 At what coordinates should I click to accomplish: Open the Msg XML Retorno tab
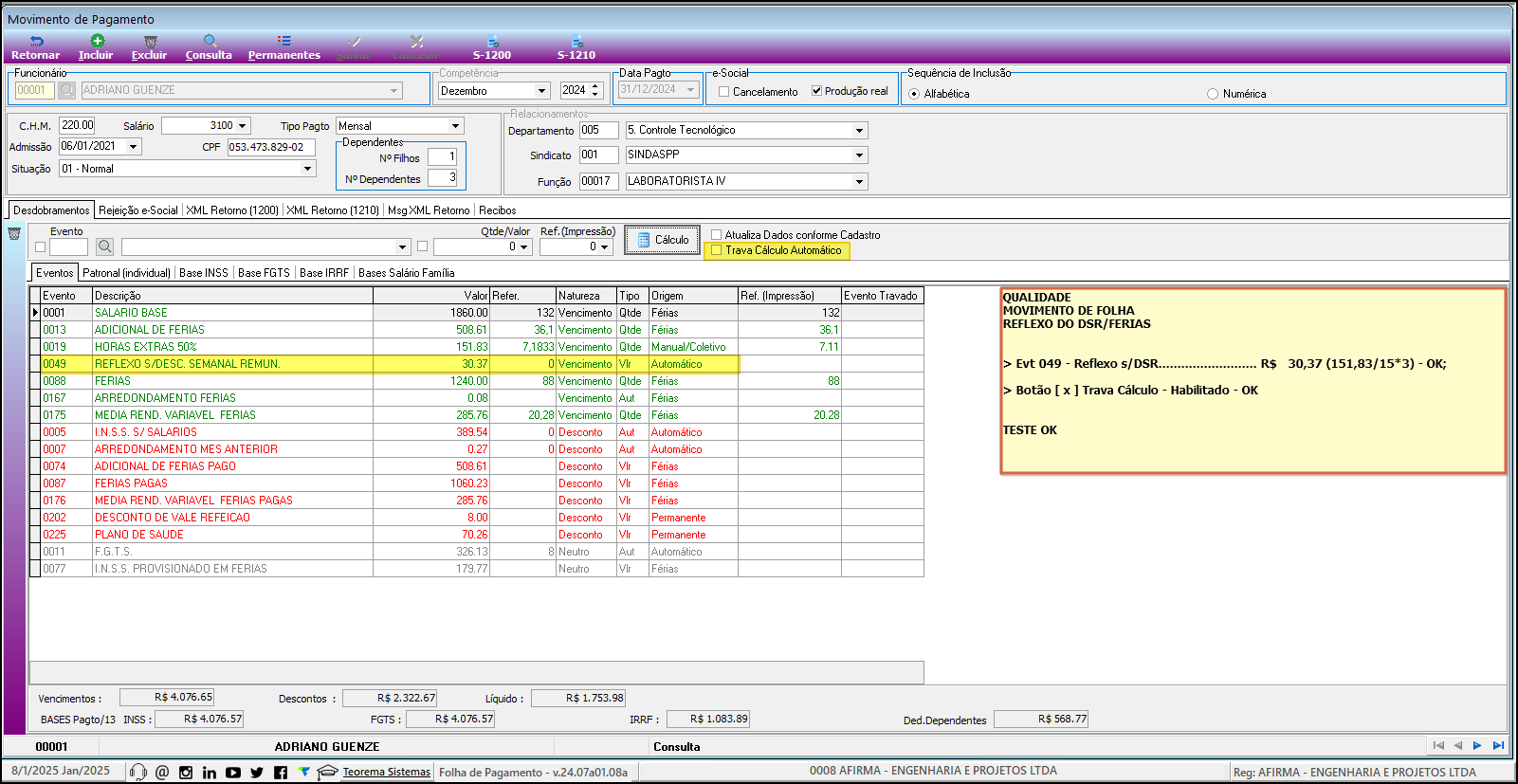(429, 210)
